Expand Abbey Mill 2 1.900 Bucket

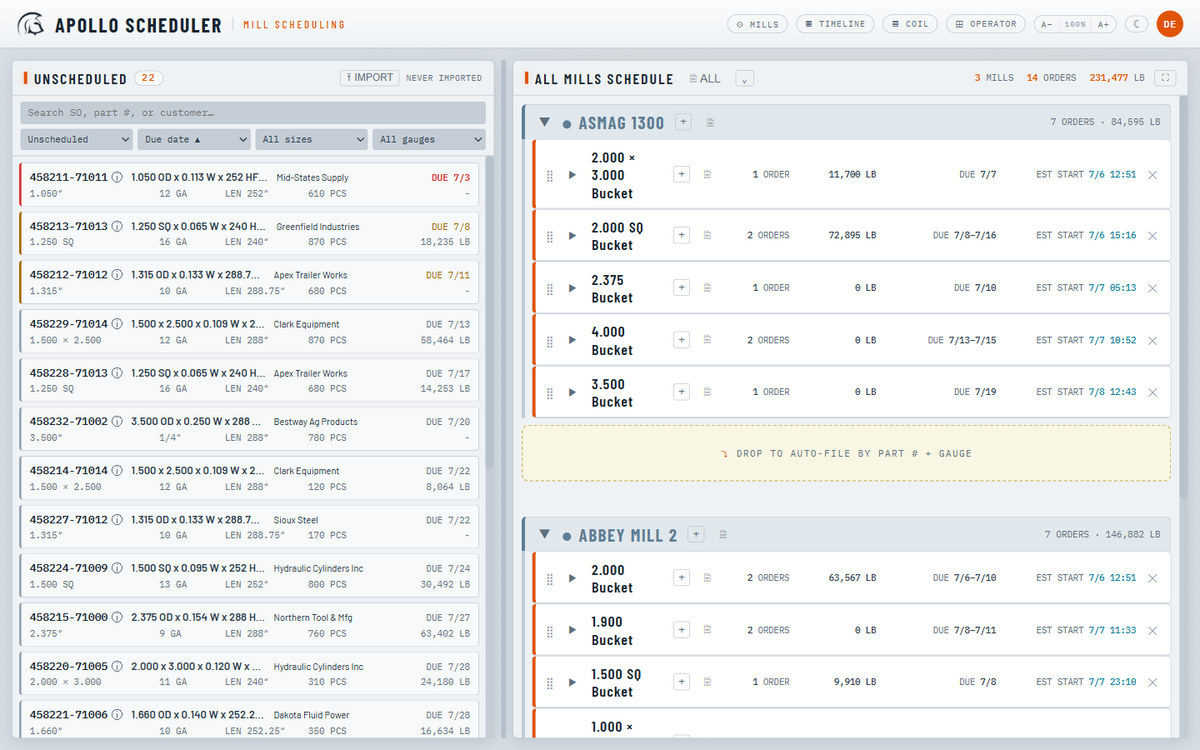coord(572,630)
